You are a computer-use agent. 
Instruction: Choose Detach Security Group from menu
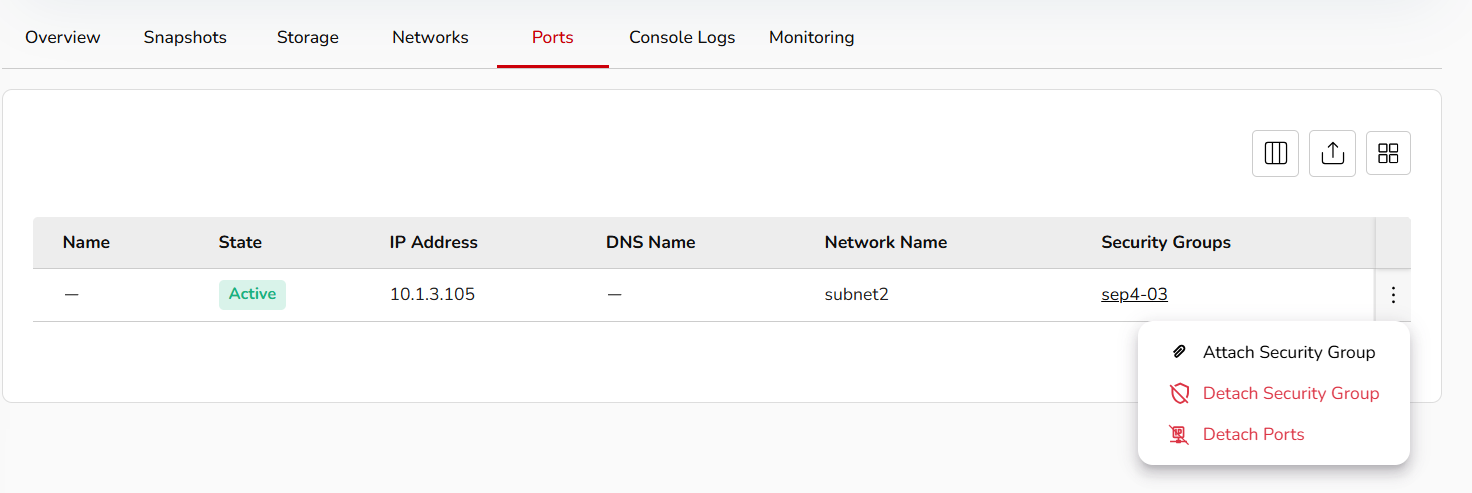pos(1290,393)
